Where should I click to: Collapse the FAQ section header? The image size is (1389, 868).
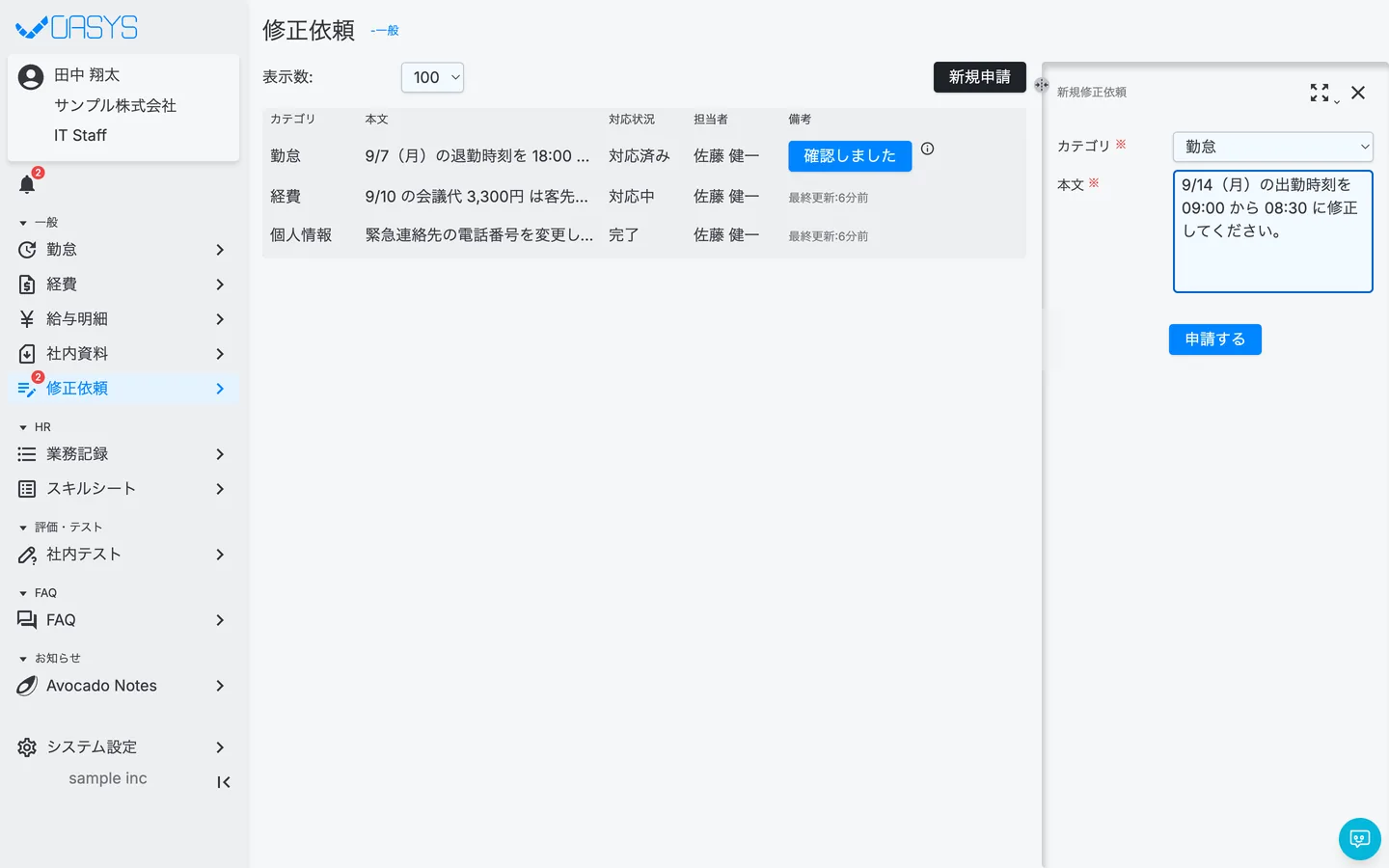38,593
